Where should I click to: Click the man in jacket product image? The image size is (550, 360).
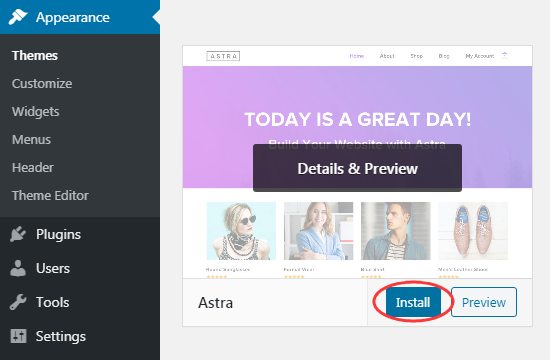pos(396,231)
